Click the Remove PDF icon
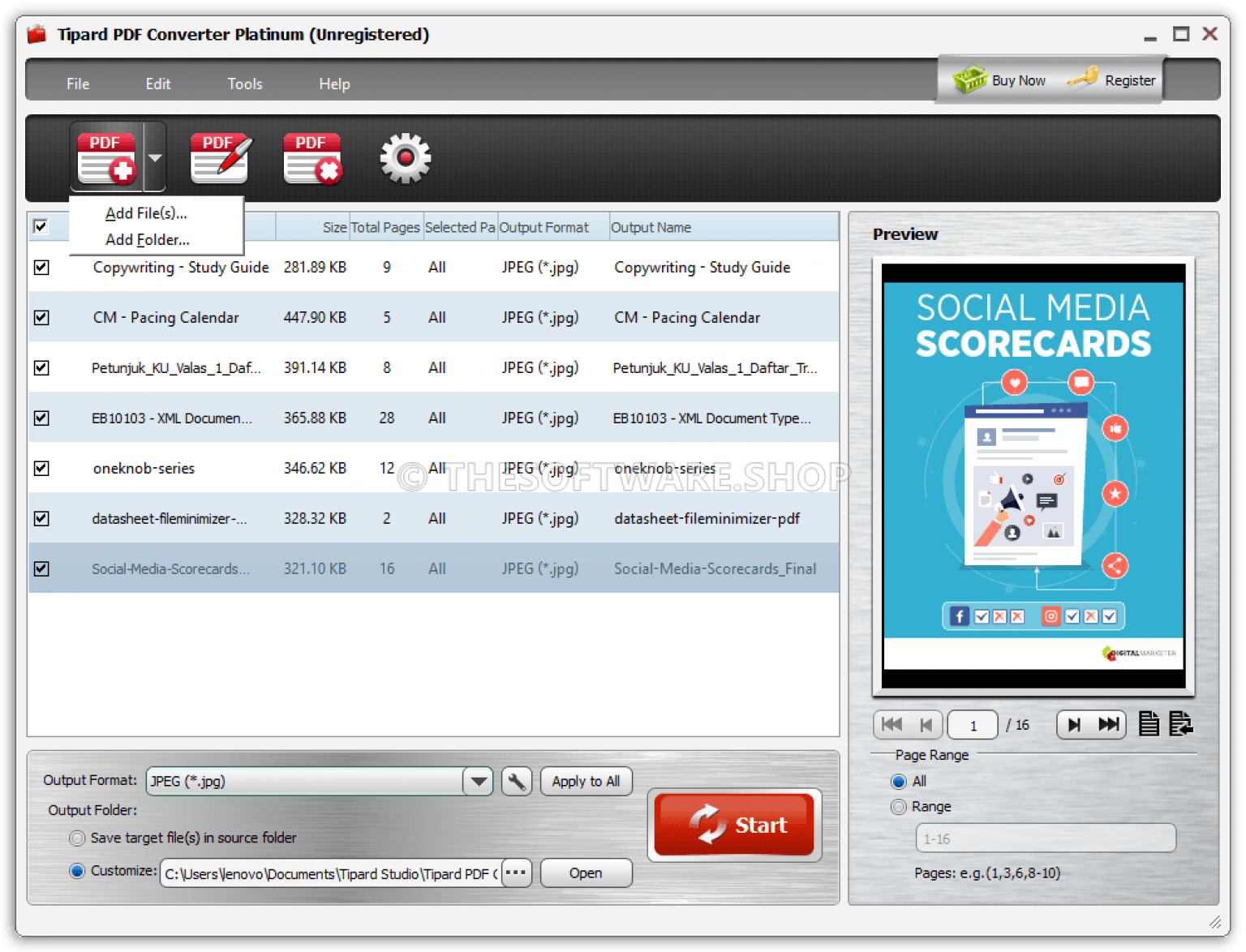1246x952 pixels. click(313, 158)
